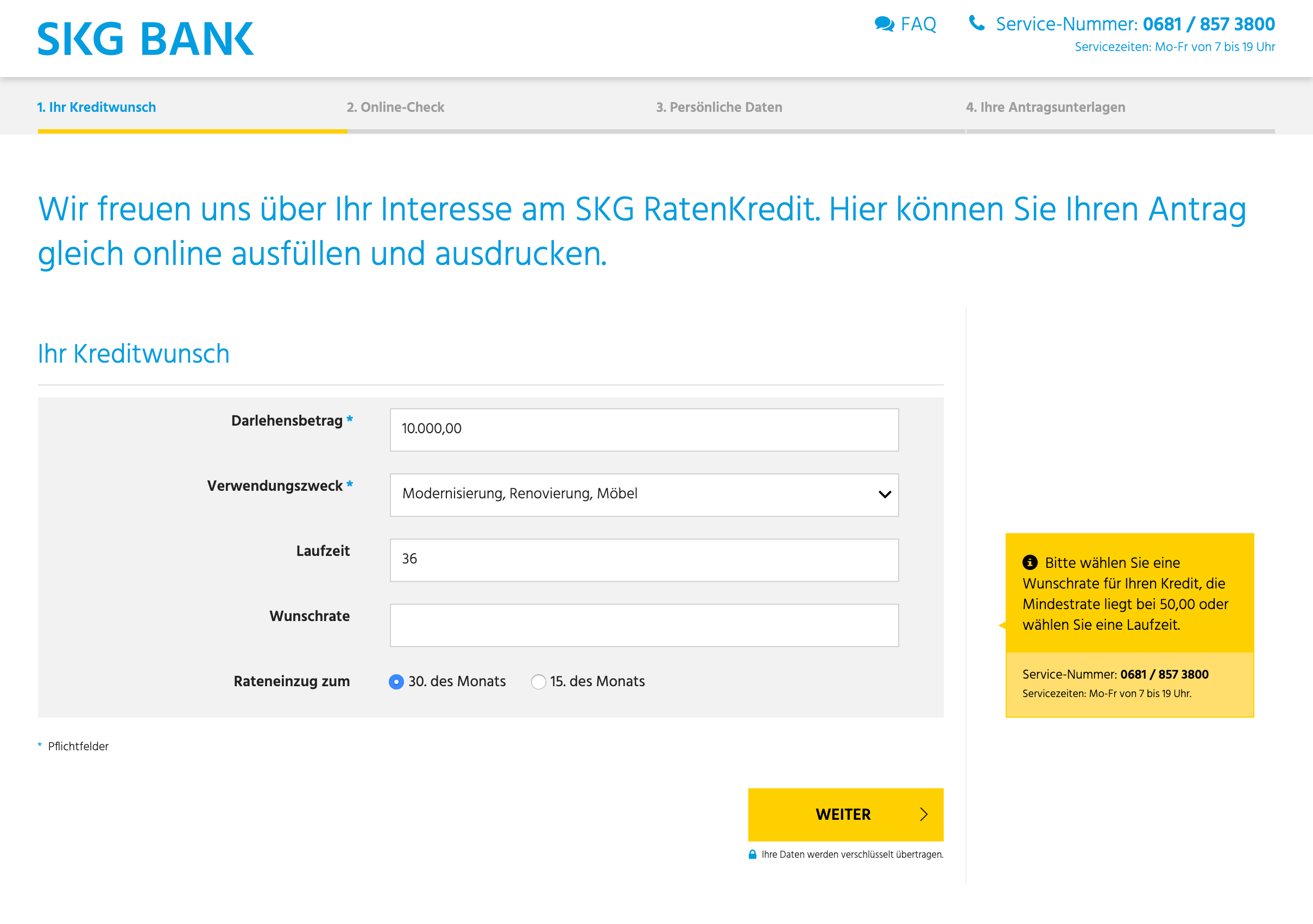Click the 'Ihr Kreditwunsch' section heading
The image size is (1313, 924).
133,354
